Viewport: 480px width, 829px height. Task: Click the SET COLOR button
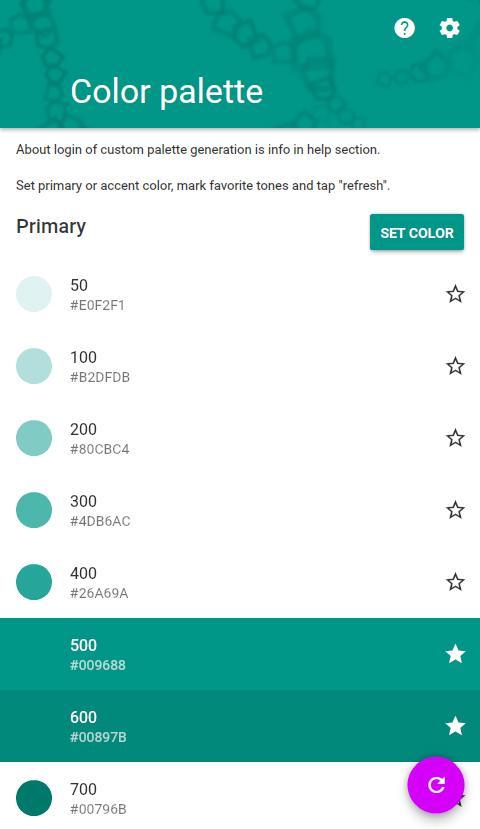pos(417,232)
